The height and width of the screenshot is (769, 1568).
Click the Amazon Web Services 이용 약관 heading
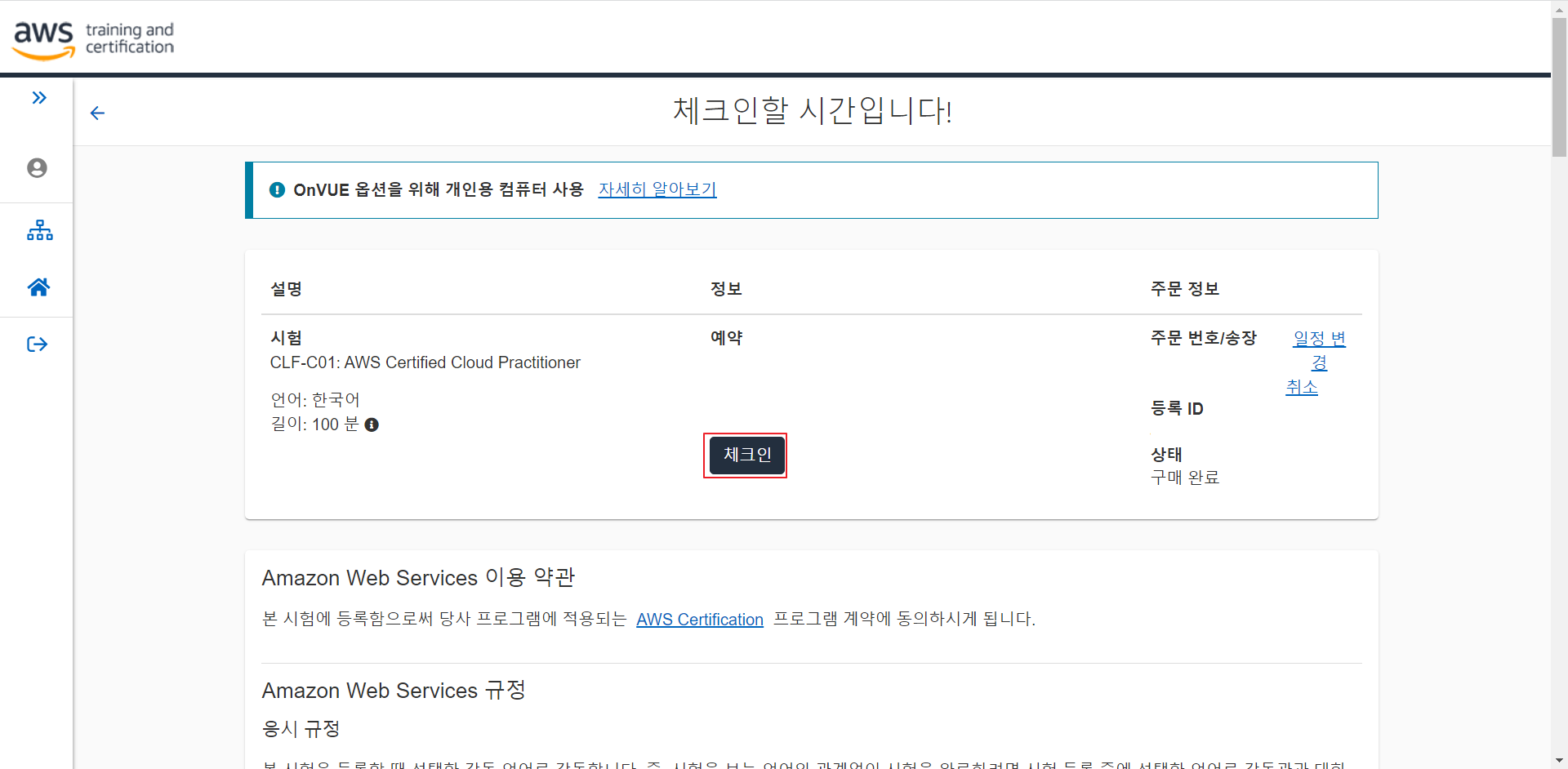click(419, 578)
